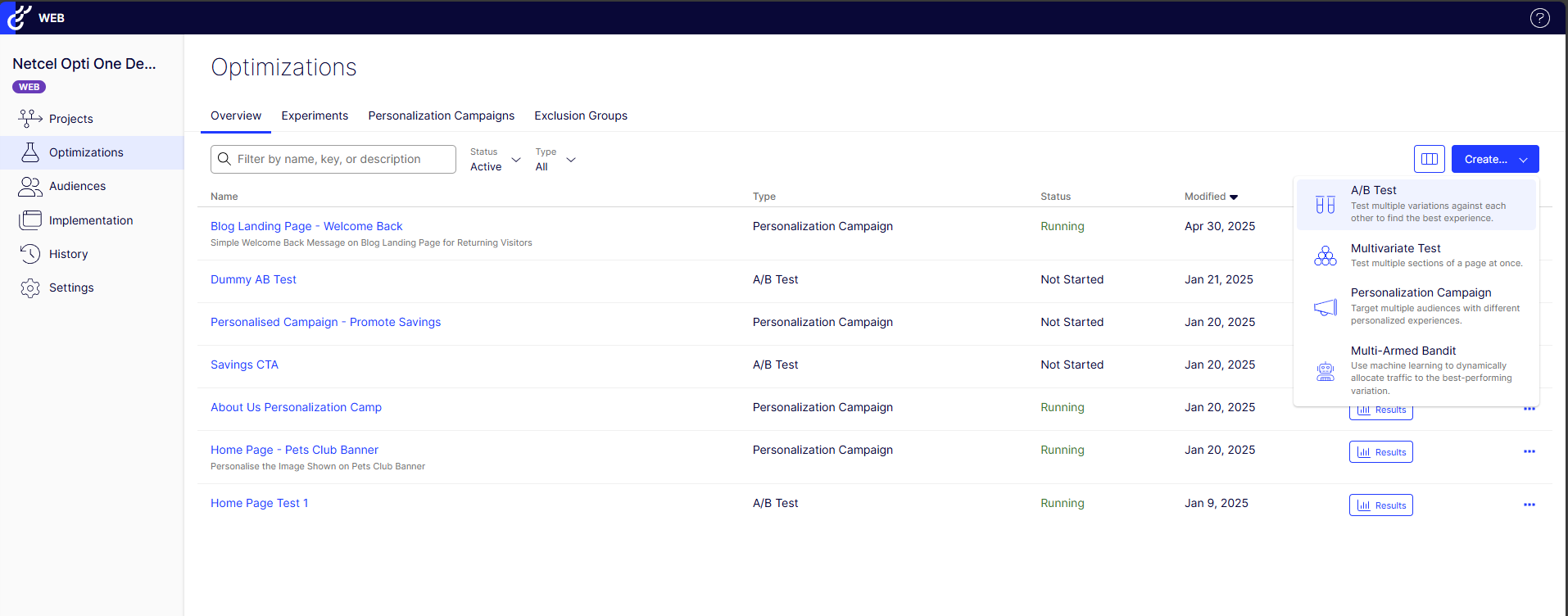Click the Apr 30, 2025 modified date
The height and width of the screenshot is (616, 1568).
pos(1219,226)
